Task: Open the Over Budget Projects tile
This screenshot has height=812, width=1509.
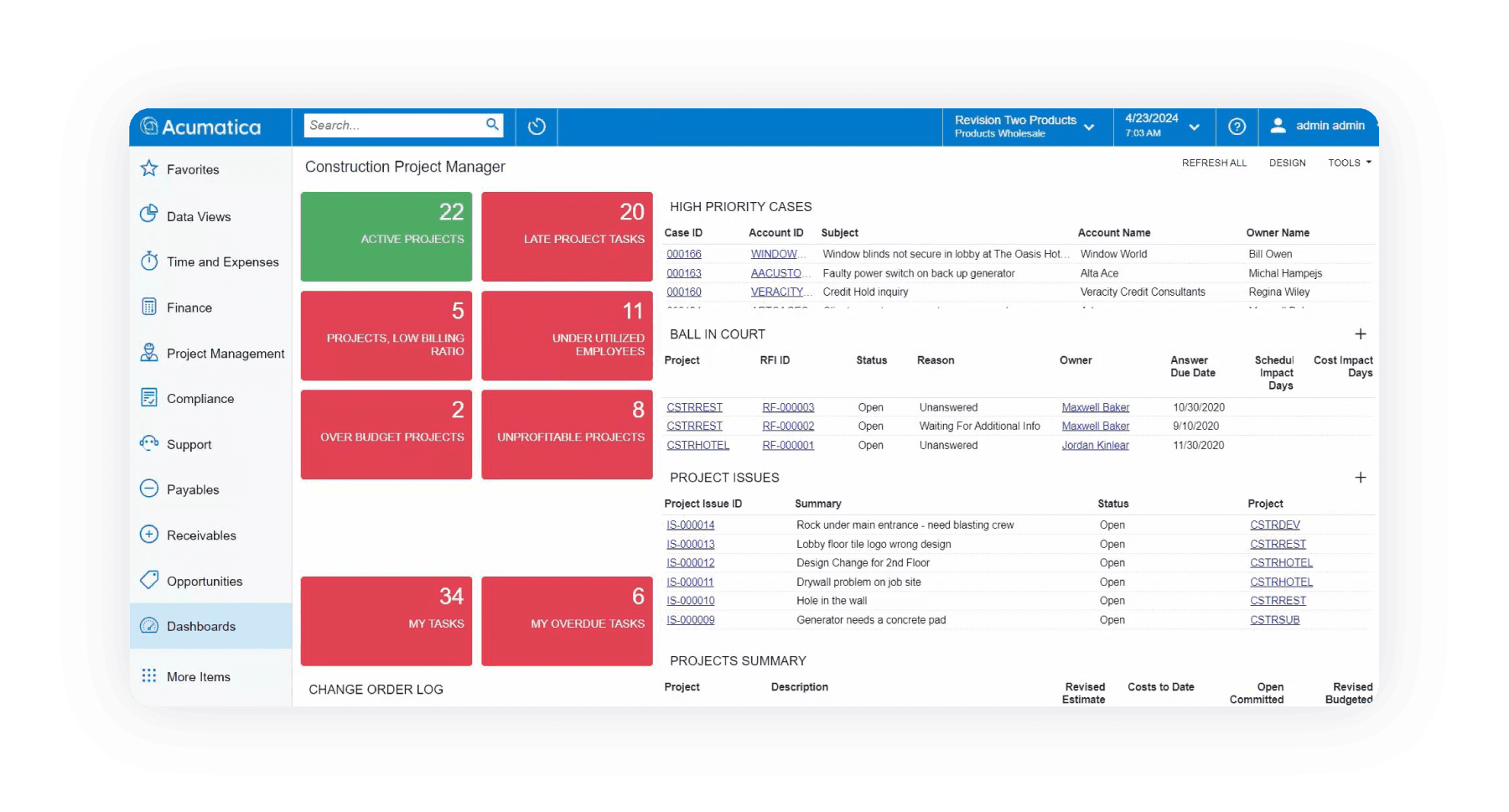Action: tap(386, 434)
